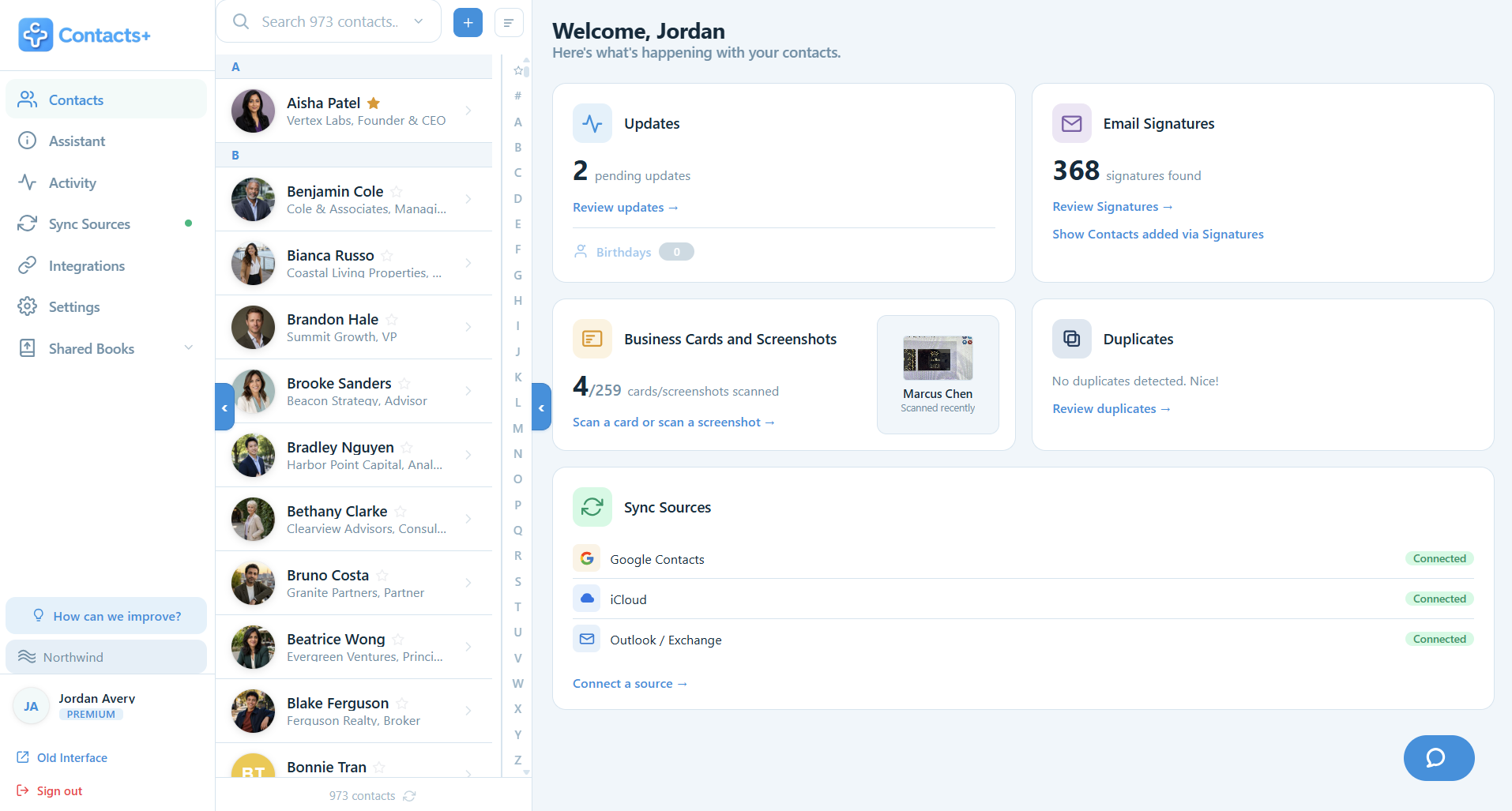The image size is (1512, 811).
Task: Click the iCloud cloud icon
Action: click(587, 599)
